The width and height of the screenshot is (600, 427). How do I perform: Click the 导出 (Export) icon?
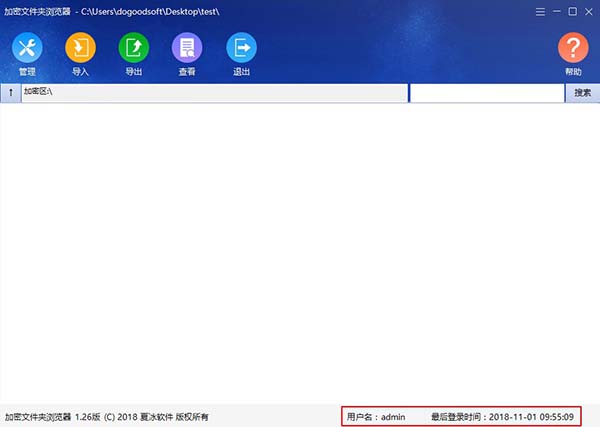pyautogui.click(x=134, y=47)
